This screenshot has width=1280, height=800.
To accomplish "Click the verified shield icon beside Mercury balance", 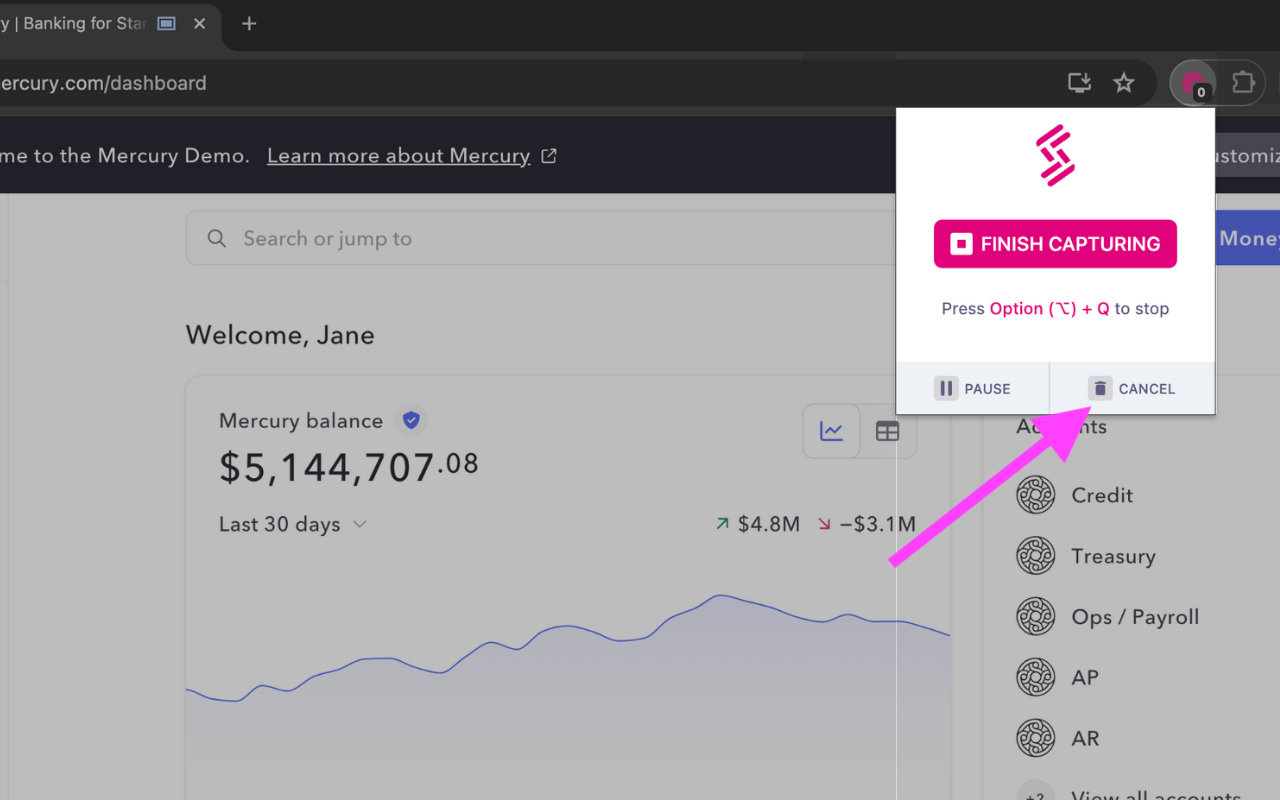I will tap(411, 420).
